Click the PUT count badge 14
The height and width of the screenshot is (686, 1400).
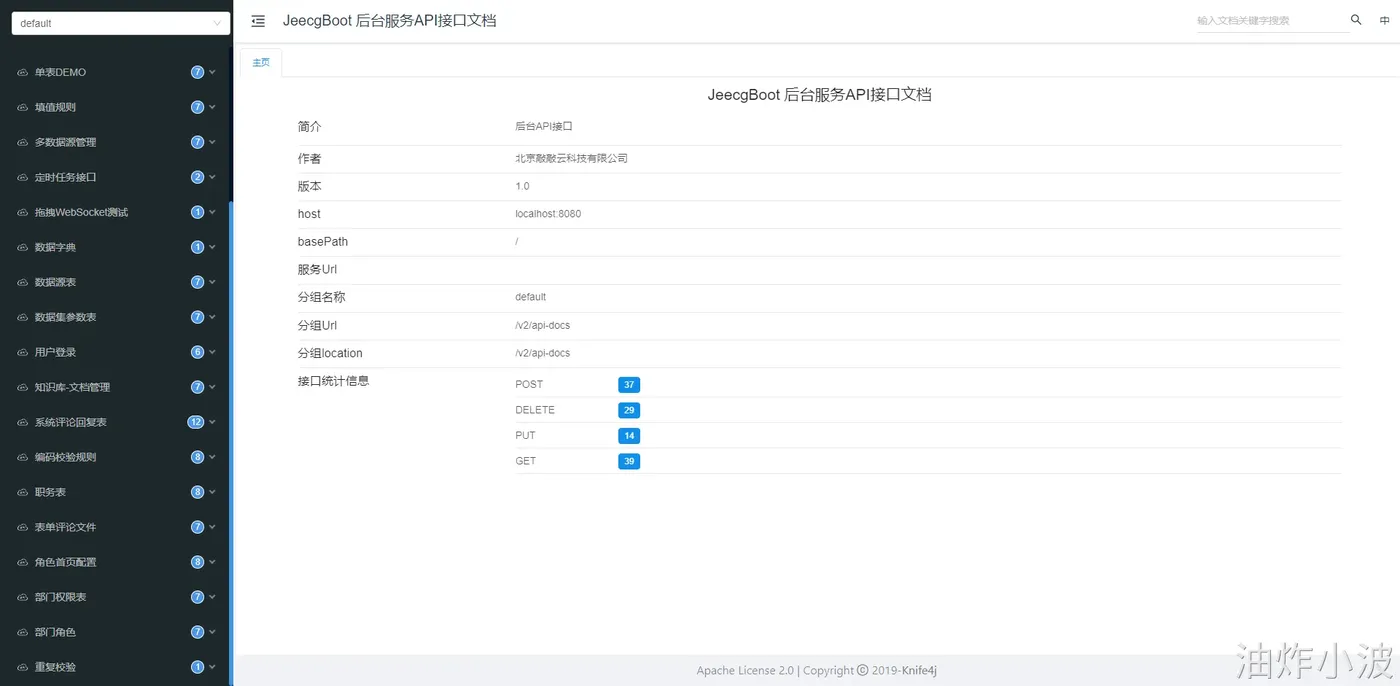click(629, 436)
